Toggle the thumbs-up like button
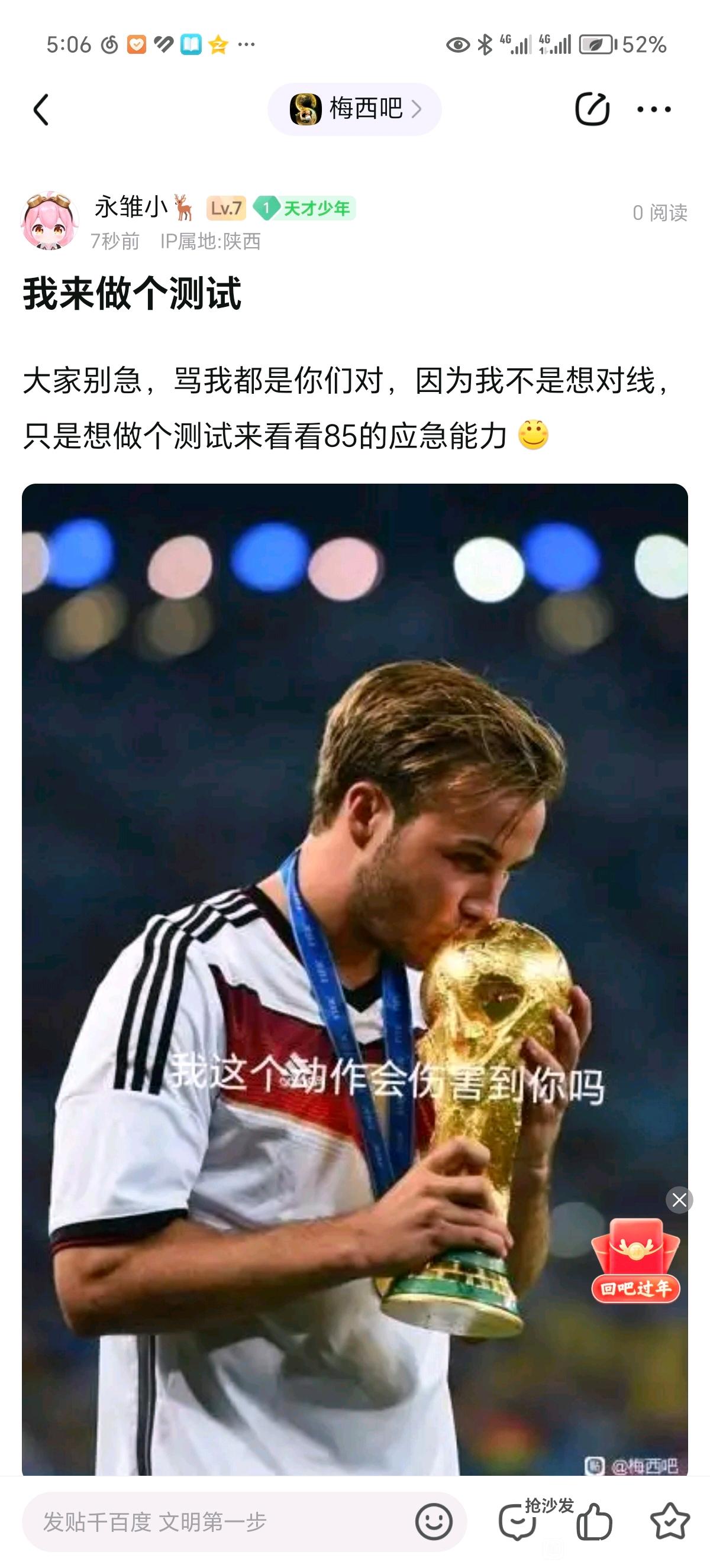The width and height of the screenshot is (710, 1568). [593, 1522]
